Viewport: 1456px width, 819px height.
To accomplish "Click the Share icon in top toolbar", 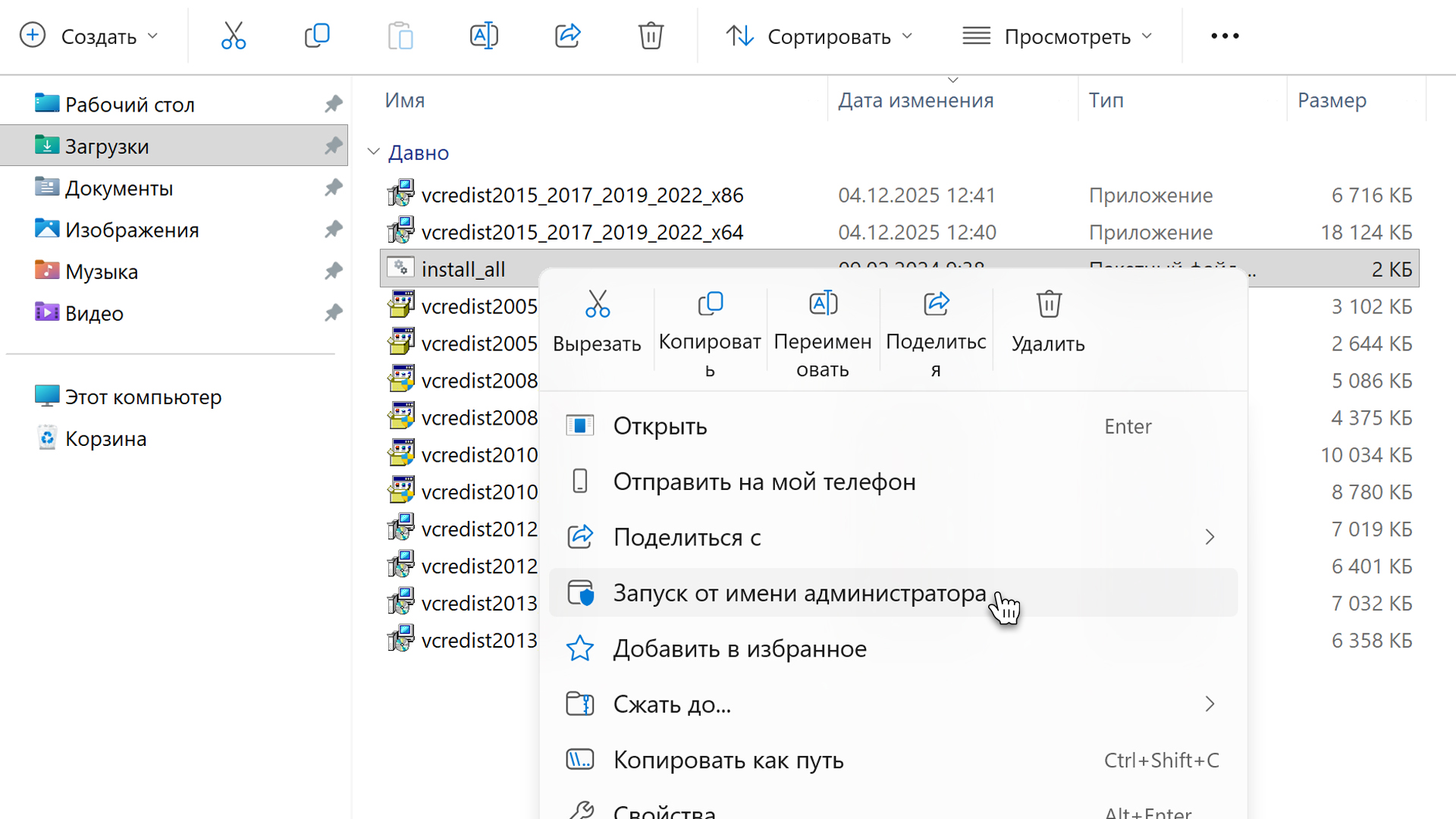I will [567, 36].
